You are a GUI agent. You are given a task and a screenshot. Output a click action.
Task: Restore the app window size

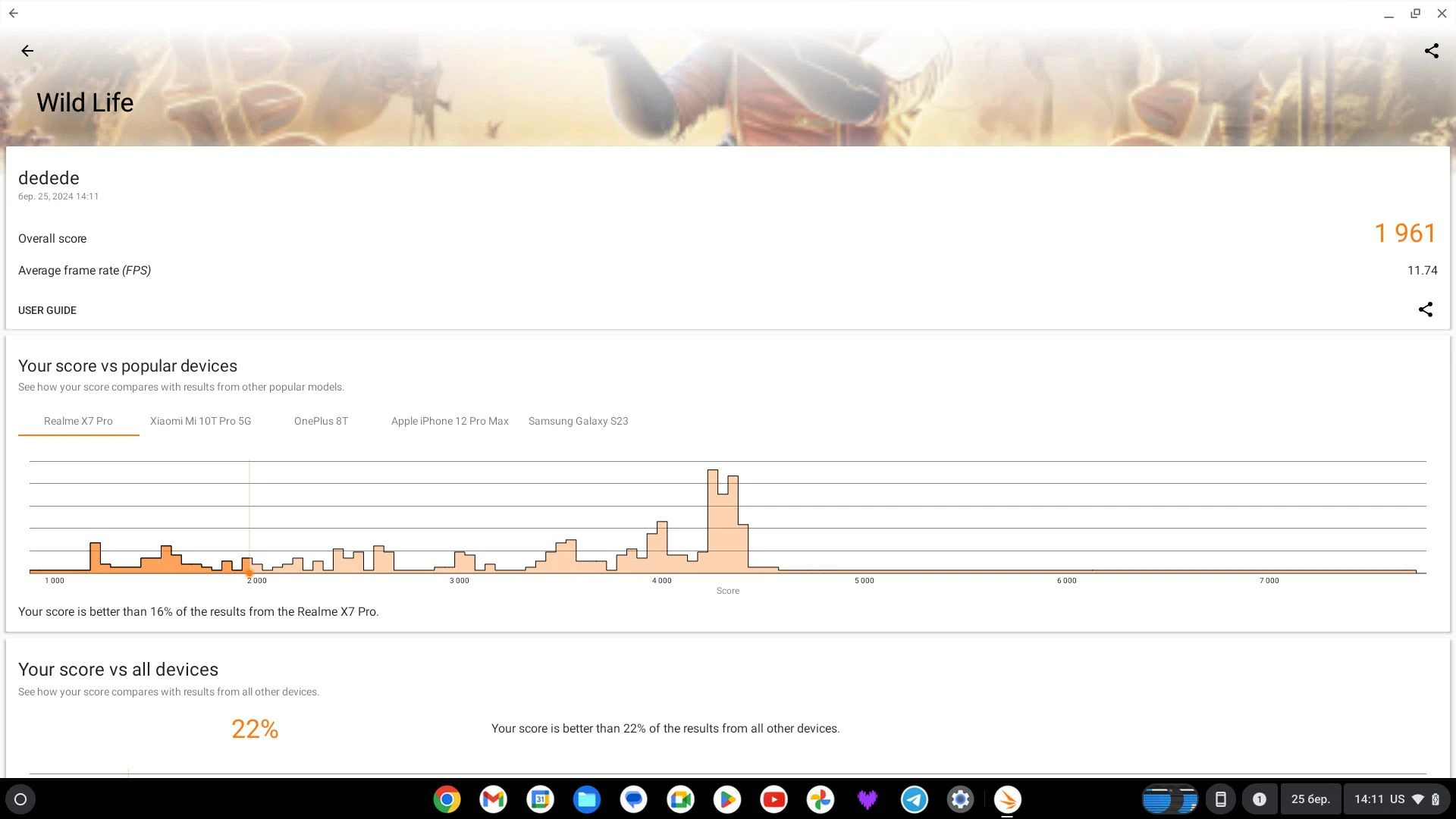click(x=1415, y=13)
